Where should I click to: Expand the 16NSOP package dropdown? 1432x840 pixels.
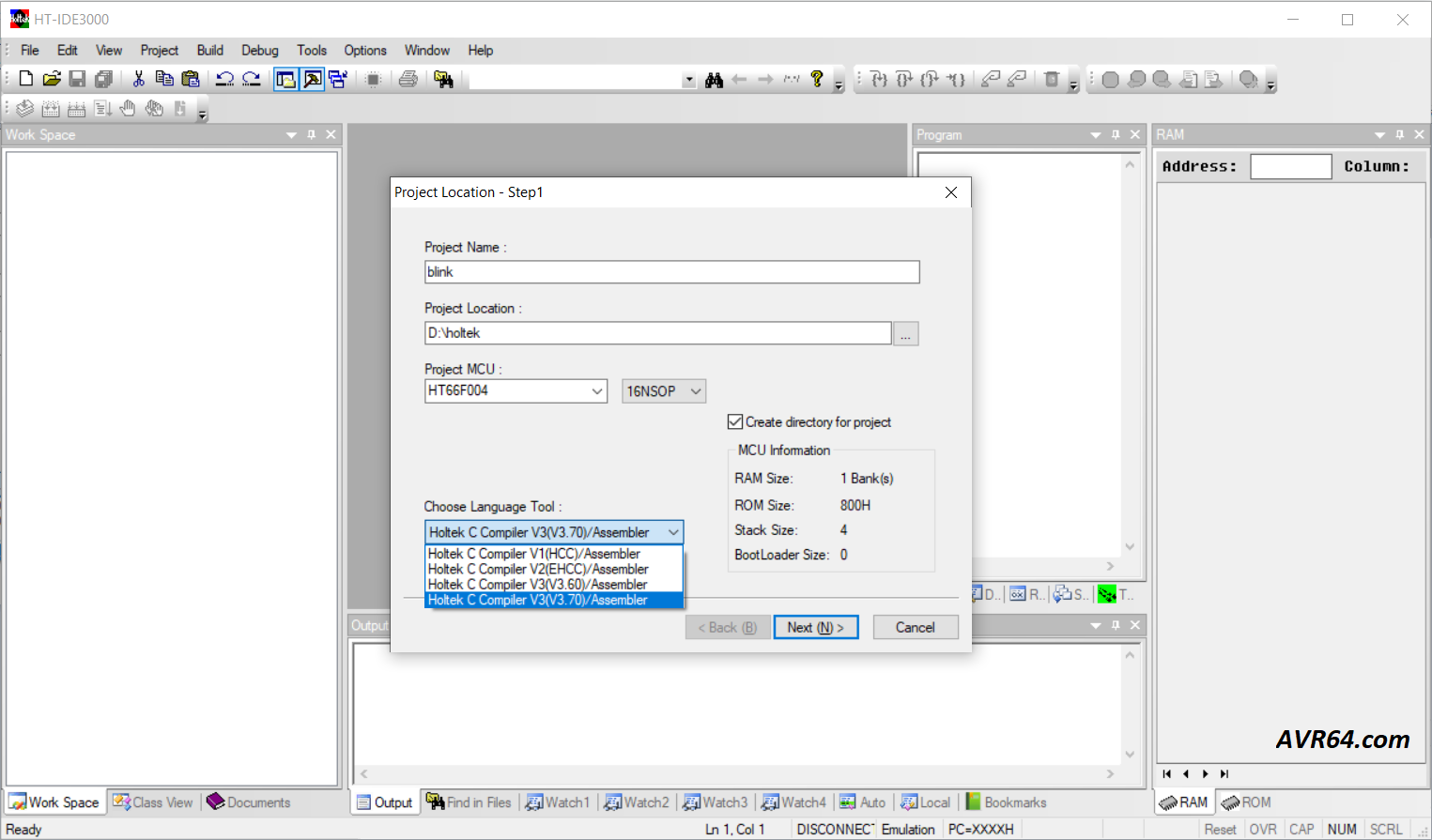click(696, 391)
